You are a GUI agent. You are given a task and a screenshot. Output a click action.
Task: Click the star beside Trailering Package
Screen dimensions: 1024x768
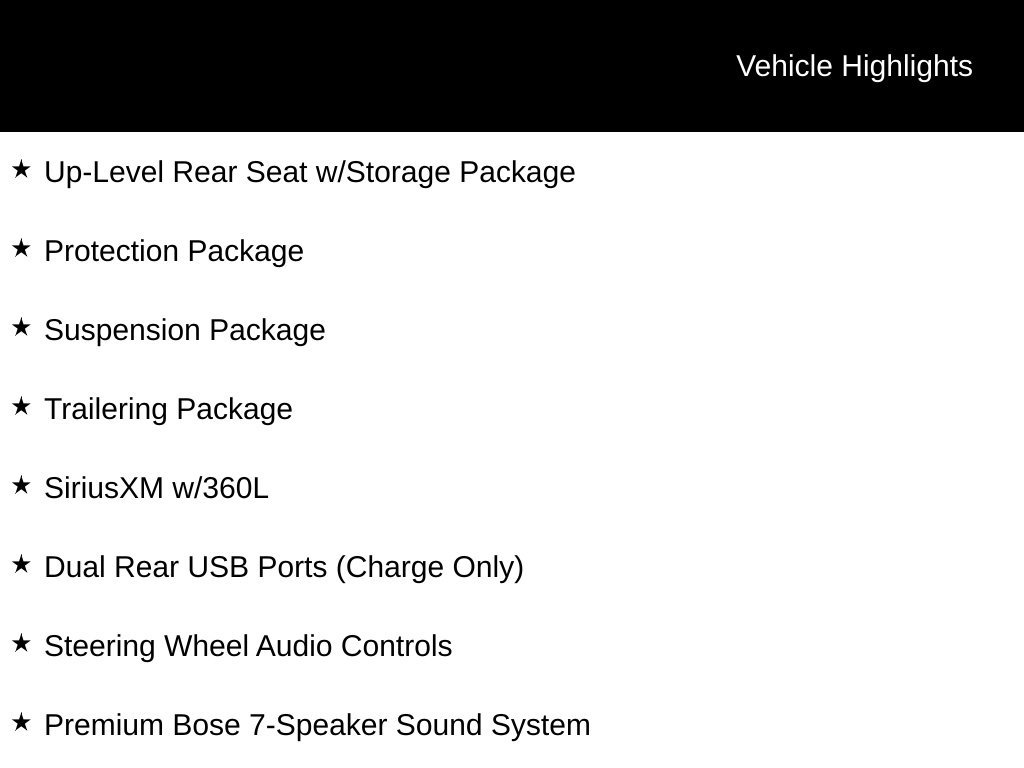pos(21,406)
